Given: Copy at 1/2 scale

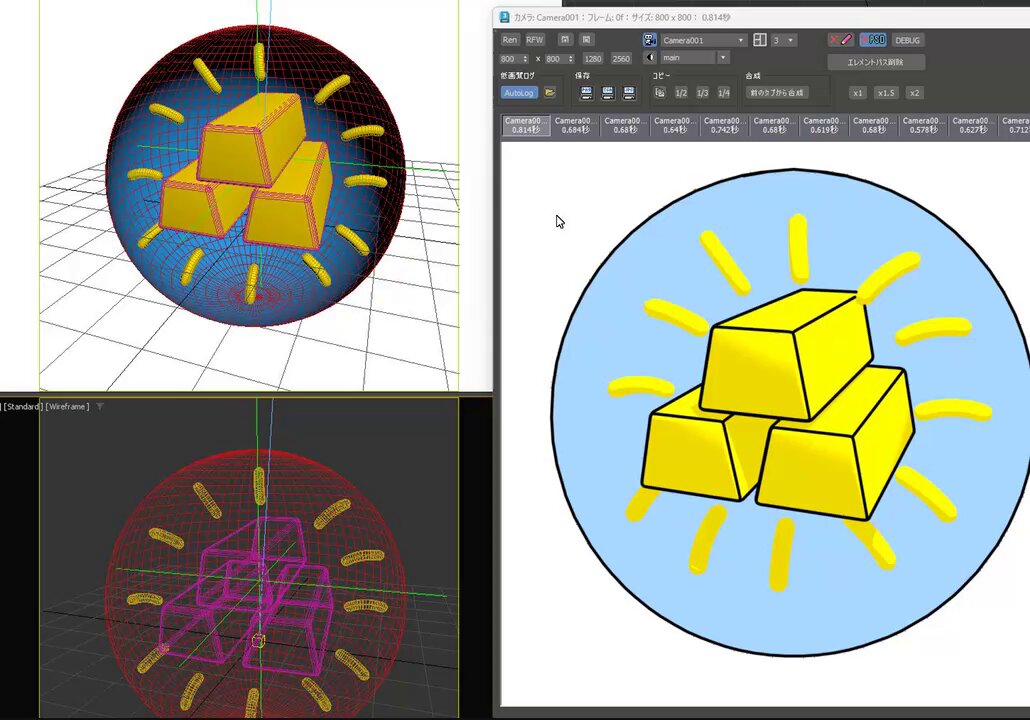Looking at the screenshot, I should (681, 93).
